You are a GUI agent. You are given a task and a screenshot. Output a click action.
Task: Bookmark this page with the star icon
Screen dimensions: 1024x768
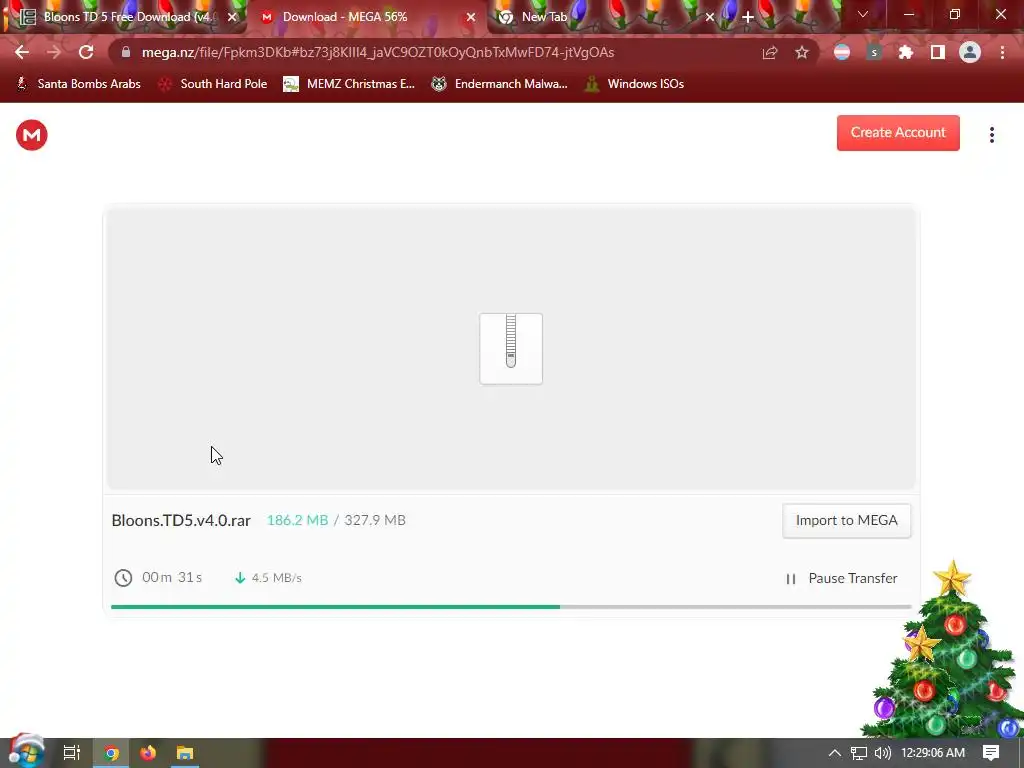point(802,53)
